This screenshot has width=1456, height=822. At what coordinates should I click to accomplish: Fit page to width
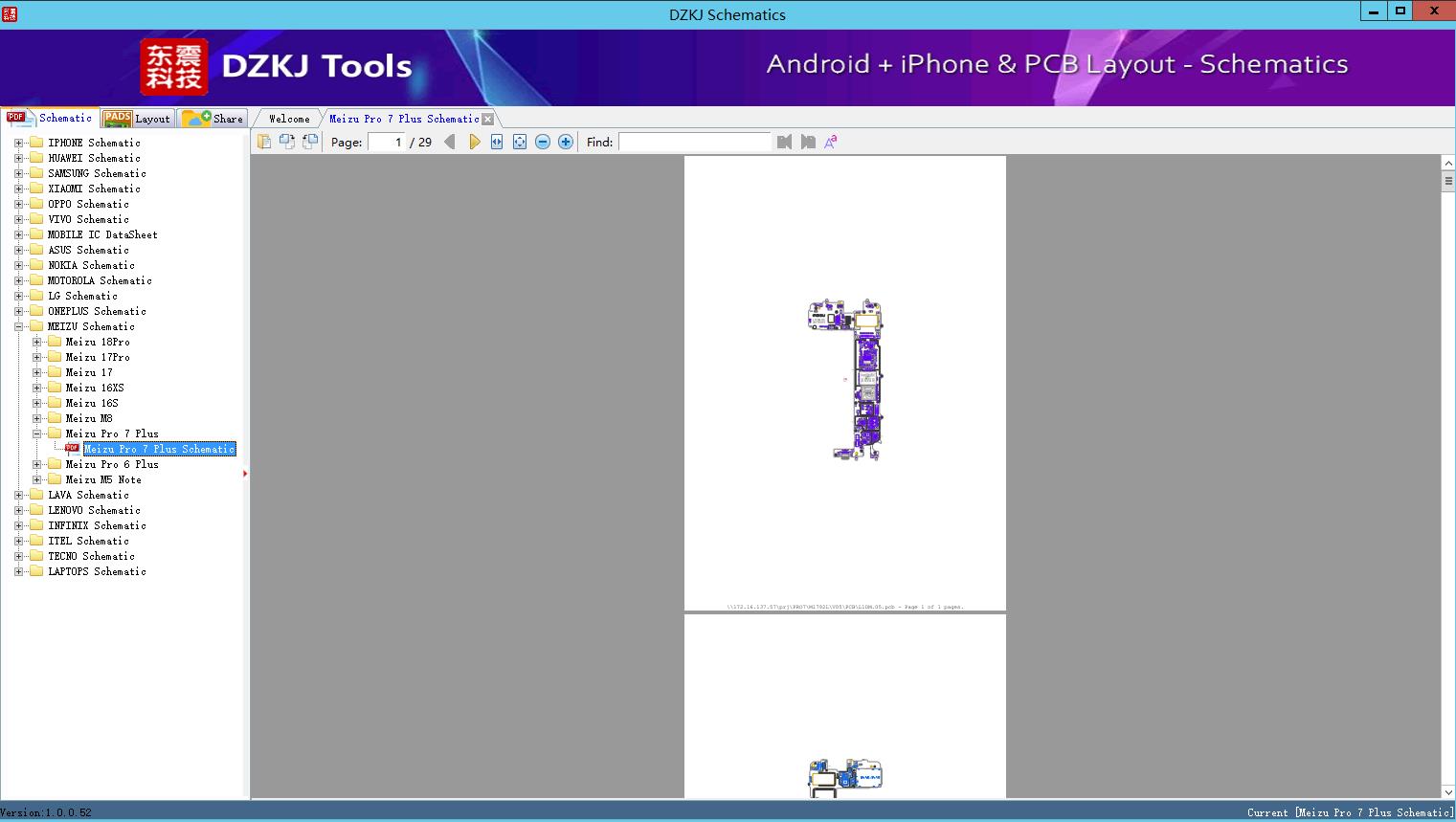pyautogui.click(x=497, y=142)
